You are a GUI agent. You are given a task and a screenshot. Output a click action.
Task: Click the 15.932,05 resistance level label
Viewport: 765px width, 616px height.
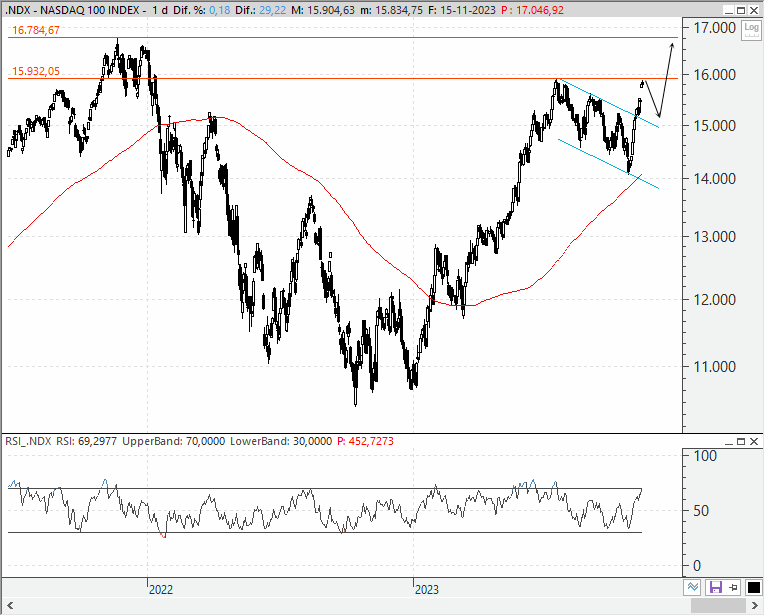(36, 71)
